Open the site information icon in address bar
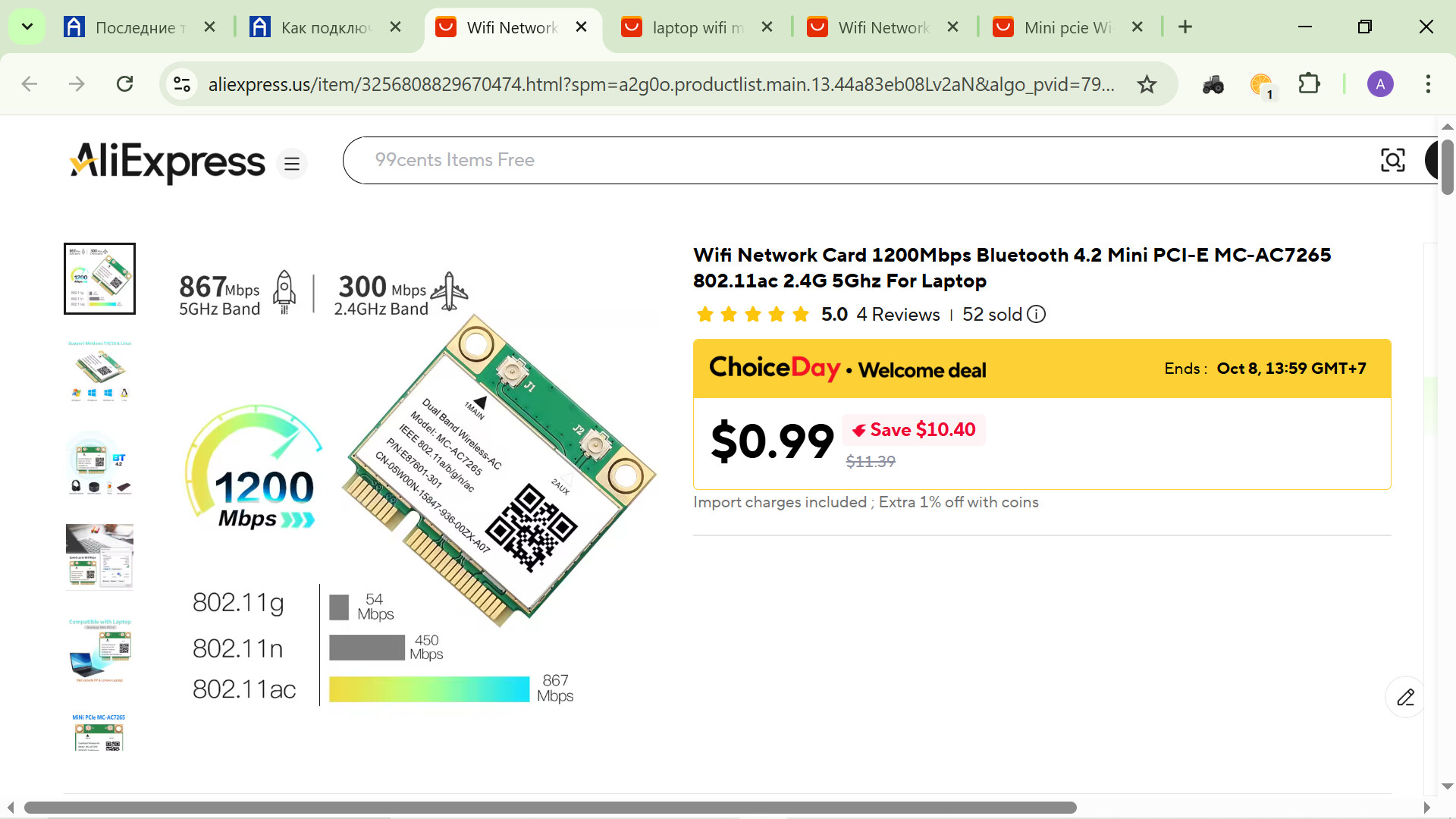 (182, 84)
